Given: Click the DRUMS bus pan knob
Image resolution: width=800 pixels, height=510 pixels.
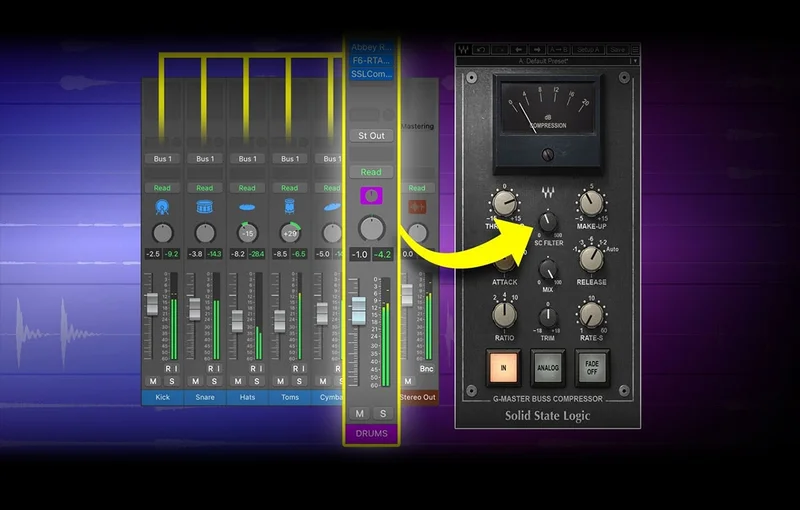Looking at the screenshot, I should 371,228.
